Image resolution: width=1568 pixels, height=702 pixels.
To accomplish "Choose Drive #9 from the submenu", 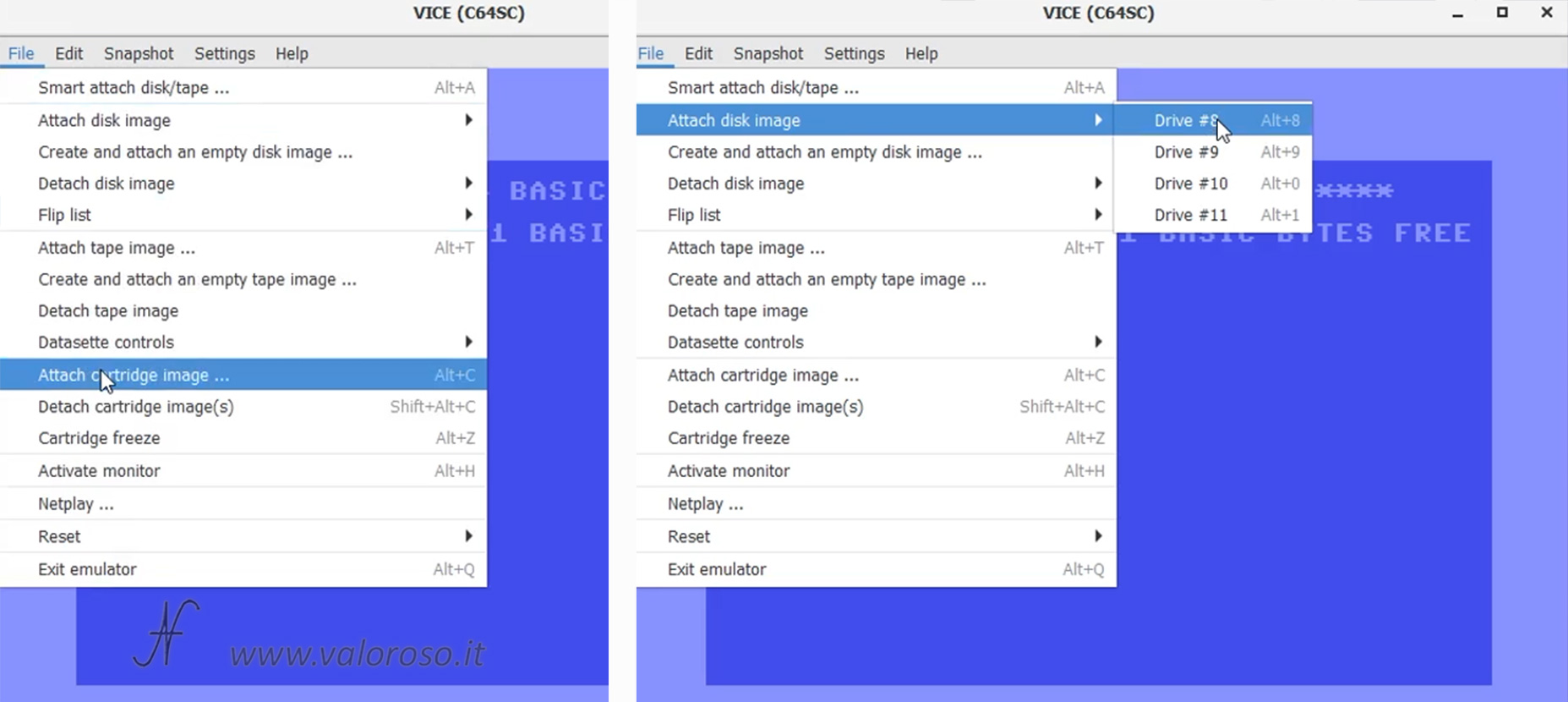I will pos(1186,152).
